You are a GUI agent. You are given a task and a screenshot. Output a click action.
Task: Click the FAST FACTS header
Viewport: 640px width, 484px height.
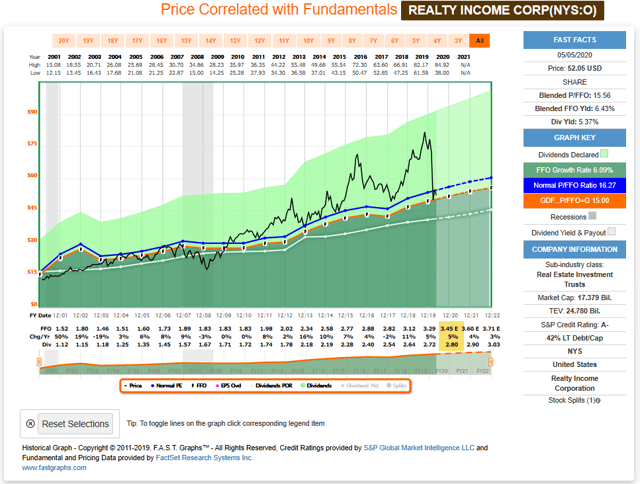[574, 40]
